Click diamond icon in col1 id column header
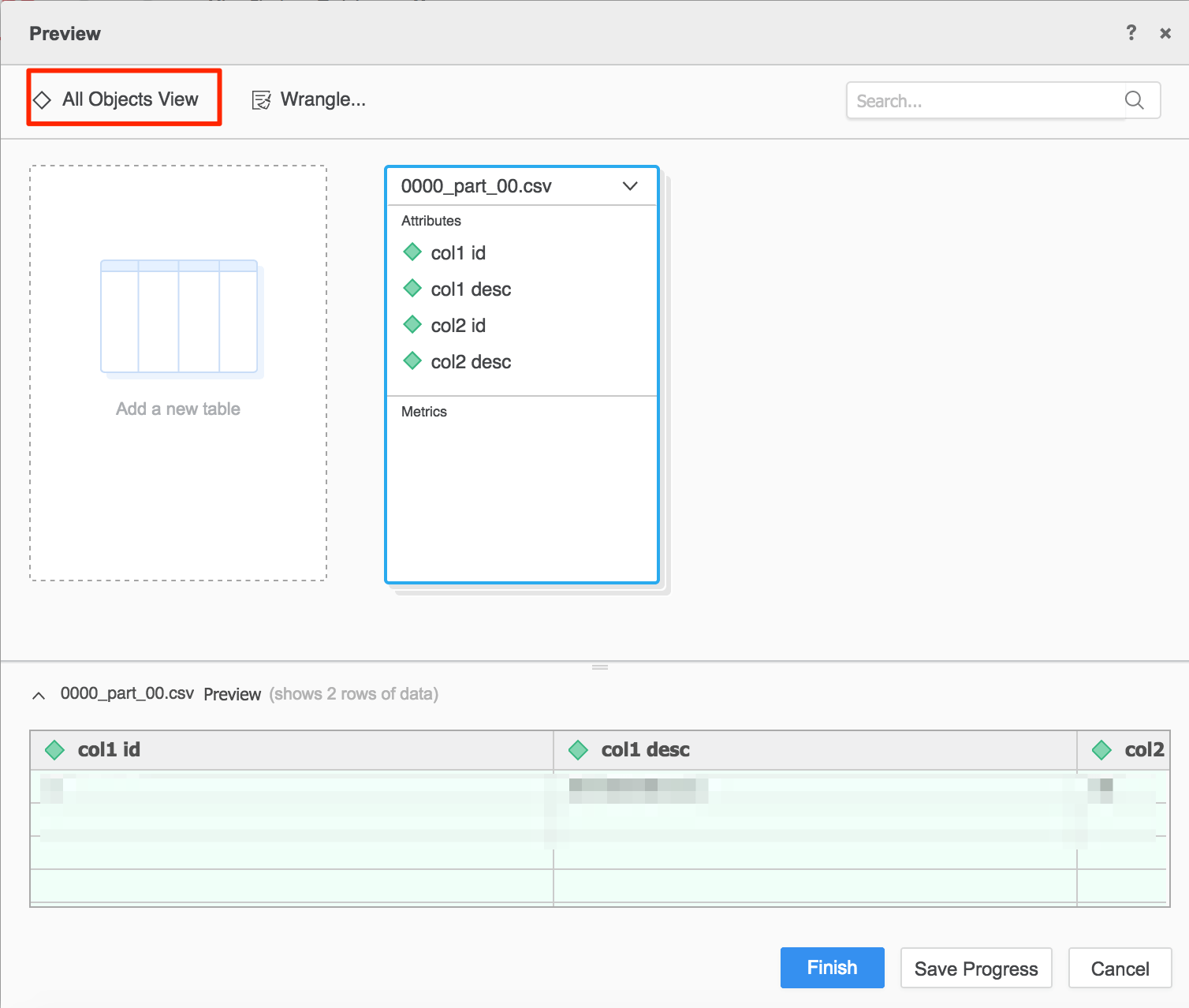 54,750
